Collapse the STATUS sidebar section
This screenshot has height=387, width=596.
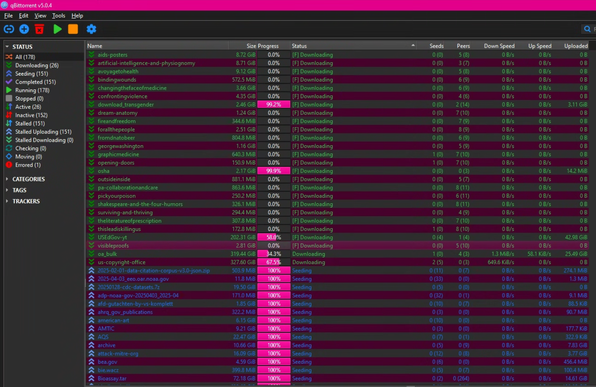pos(7,46)
